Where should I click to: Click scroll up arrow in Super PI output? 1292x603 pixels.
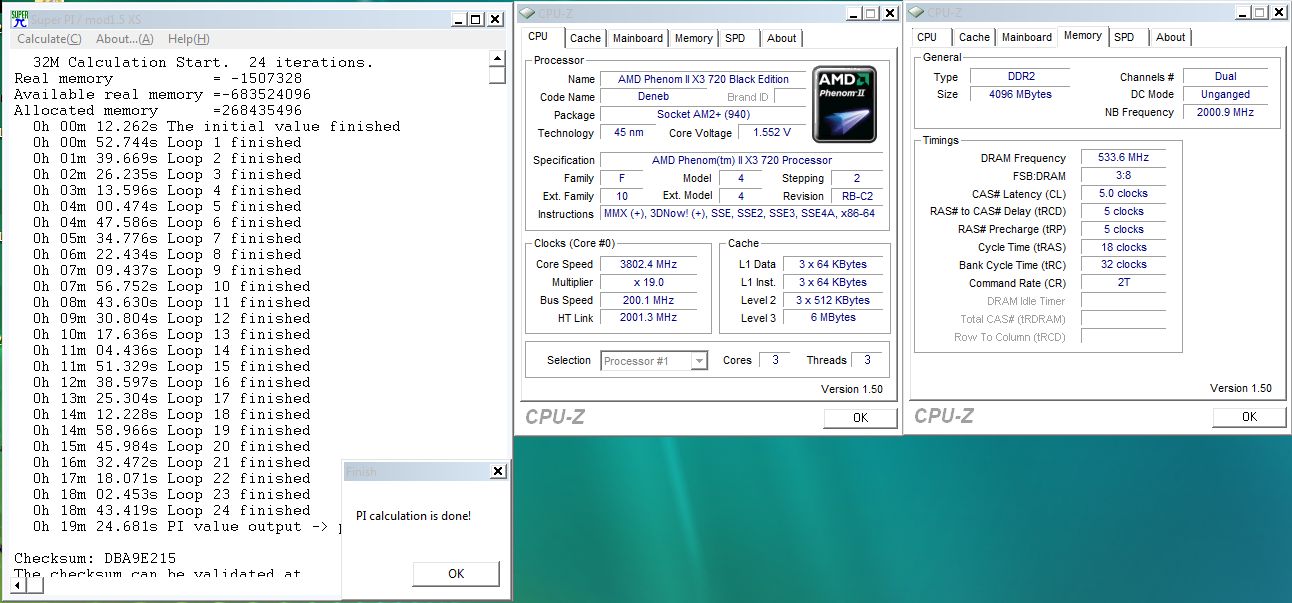(497, 60)
